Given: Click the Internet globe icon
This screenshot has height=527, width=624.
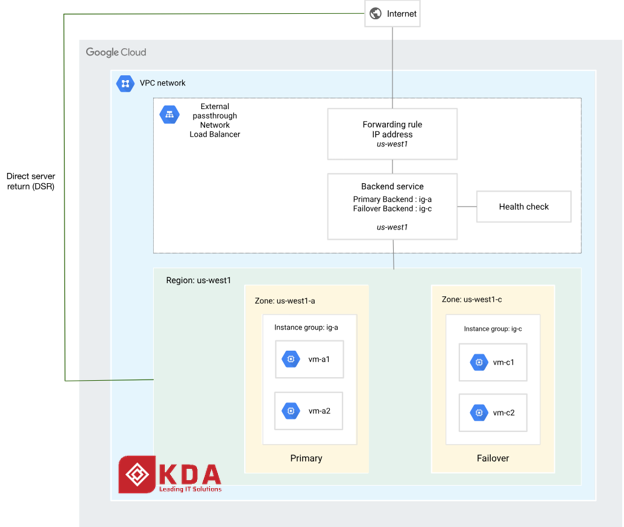Looking at the screenshot, I should 375,14.
